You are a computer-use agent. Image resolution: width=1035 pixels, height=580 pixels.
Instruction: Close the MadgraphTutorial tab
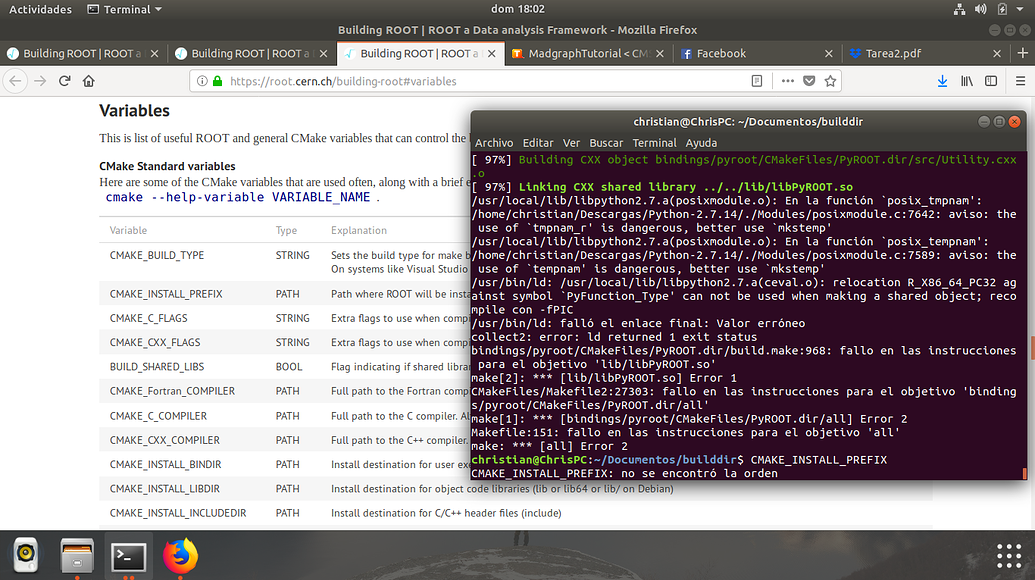(660, 54)
